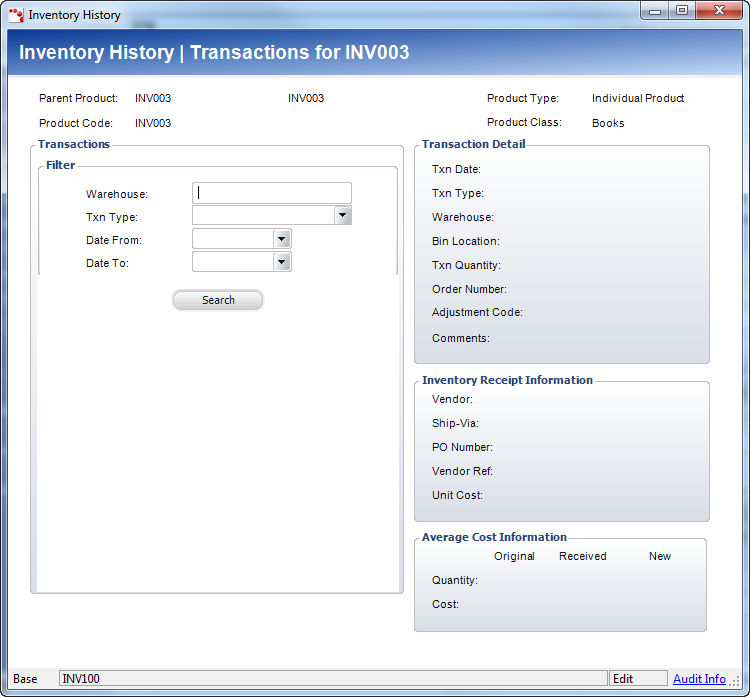Click the Base label in status bar
750x697 pixels.
(x=26, y=679)
